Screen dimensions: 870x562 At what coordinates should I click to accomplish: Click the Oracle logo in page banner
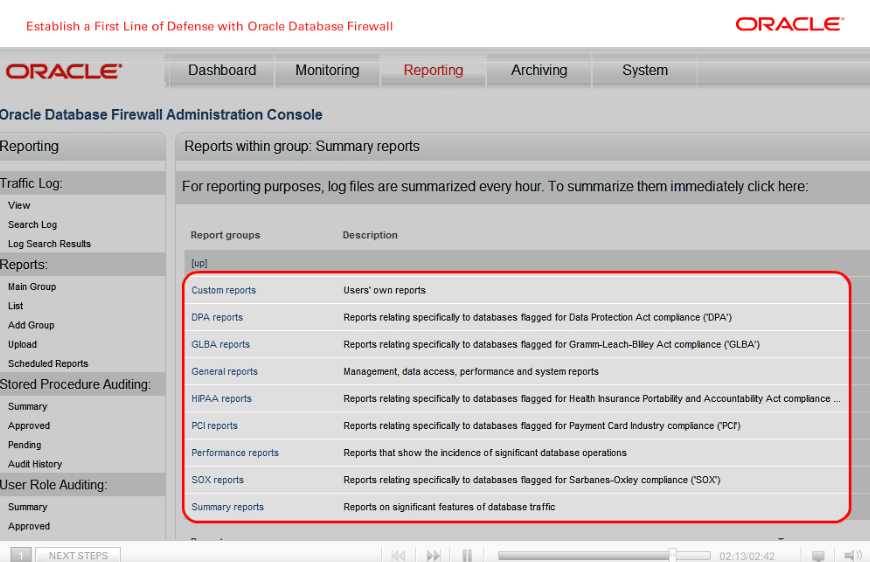[790, 24]
